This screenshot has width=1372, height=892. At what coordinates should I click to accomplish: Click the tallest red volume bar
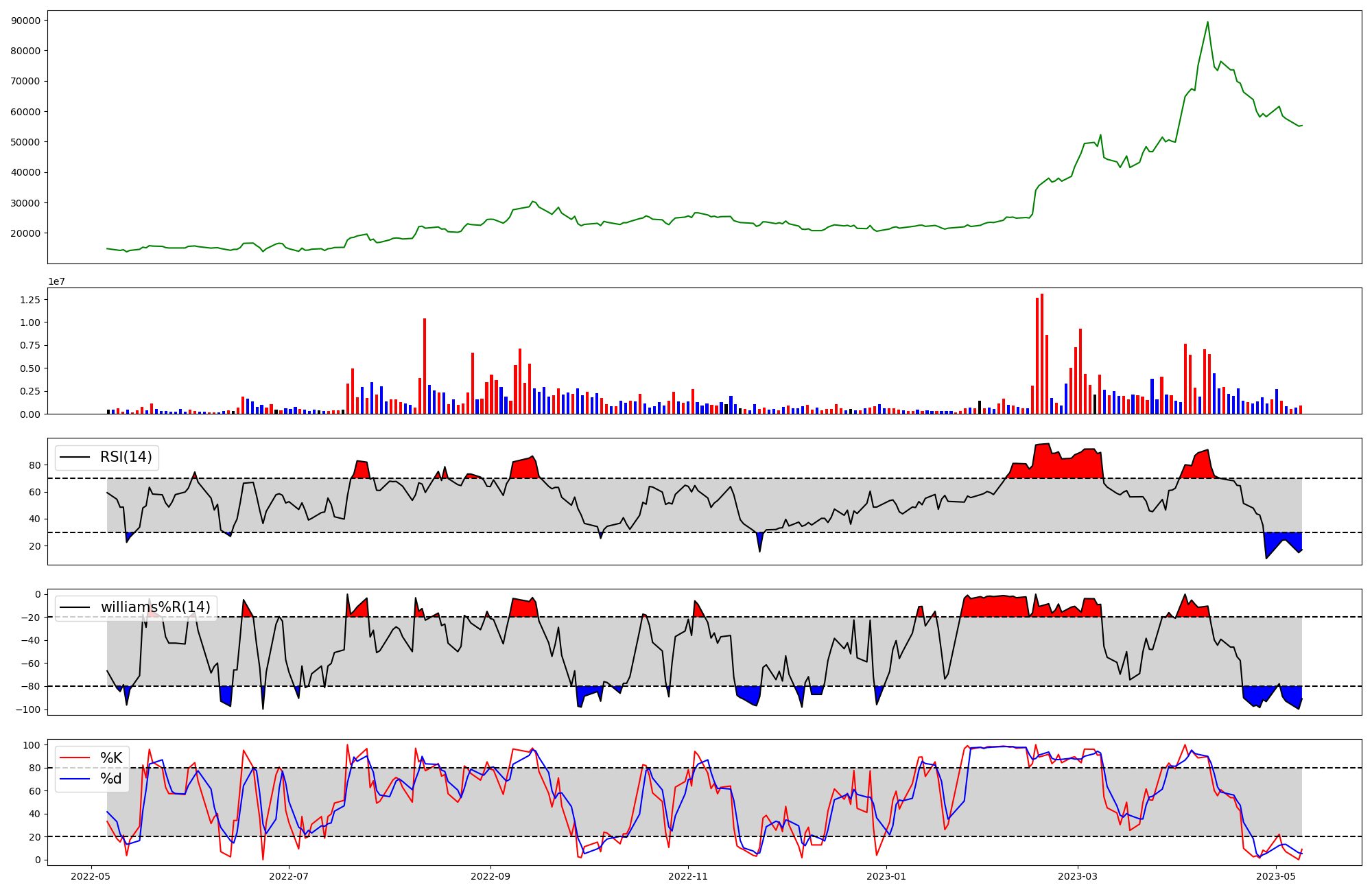coord(1042,353)
